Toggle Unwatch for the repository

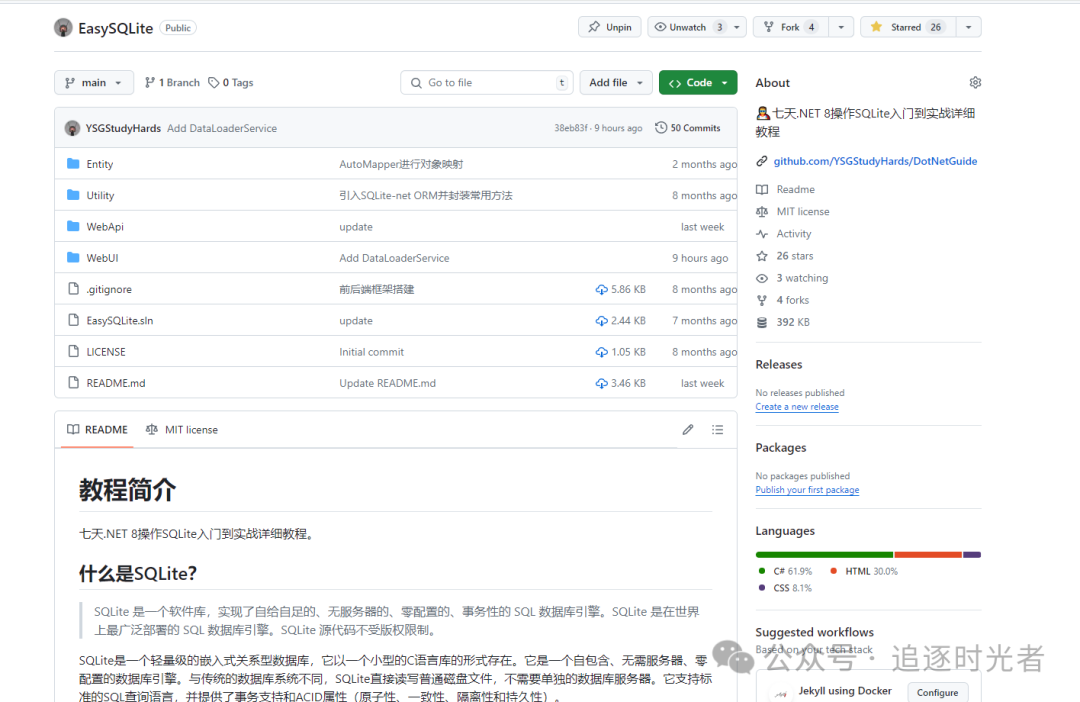(689, 27)
